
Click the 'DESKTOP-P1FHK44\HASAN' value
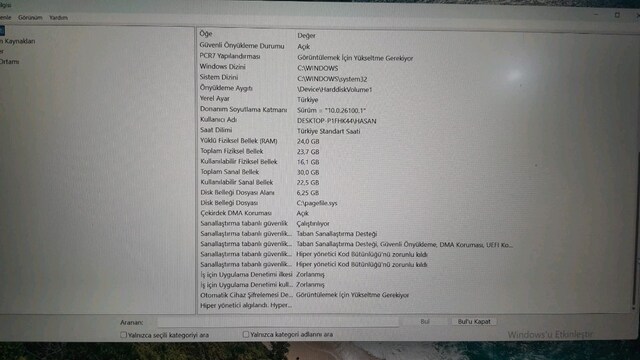(337, 121)
